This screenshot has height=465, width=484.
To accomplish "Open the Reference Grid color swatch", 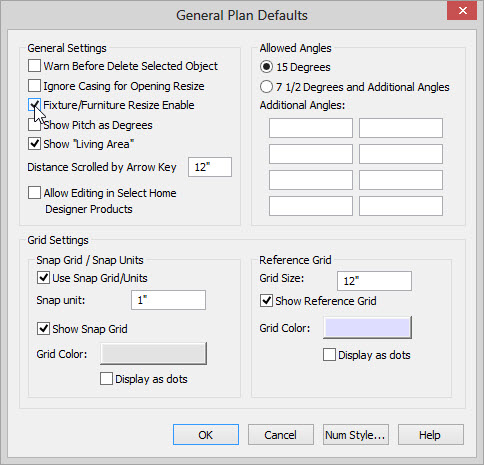I will coord(367,328).
